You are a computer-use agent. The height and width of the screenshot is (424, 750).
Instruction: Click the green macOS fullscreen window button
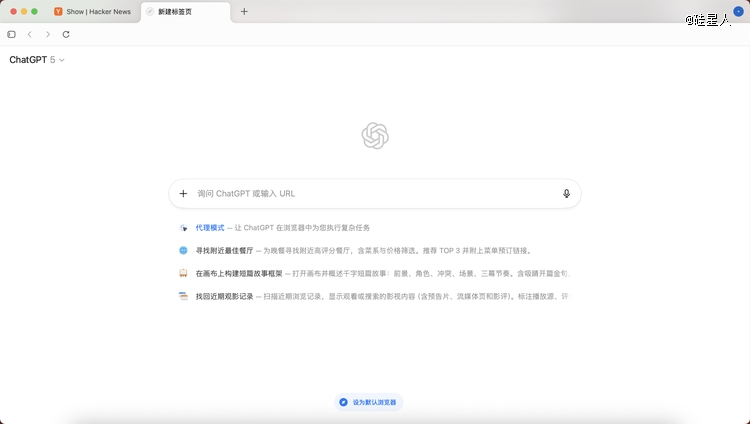pos(35,11)
